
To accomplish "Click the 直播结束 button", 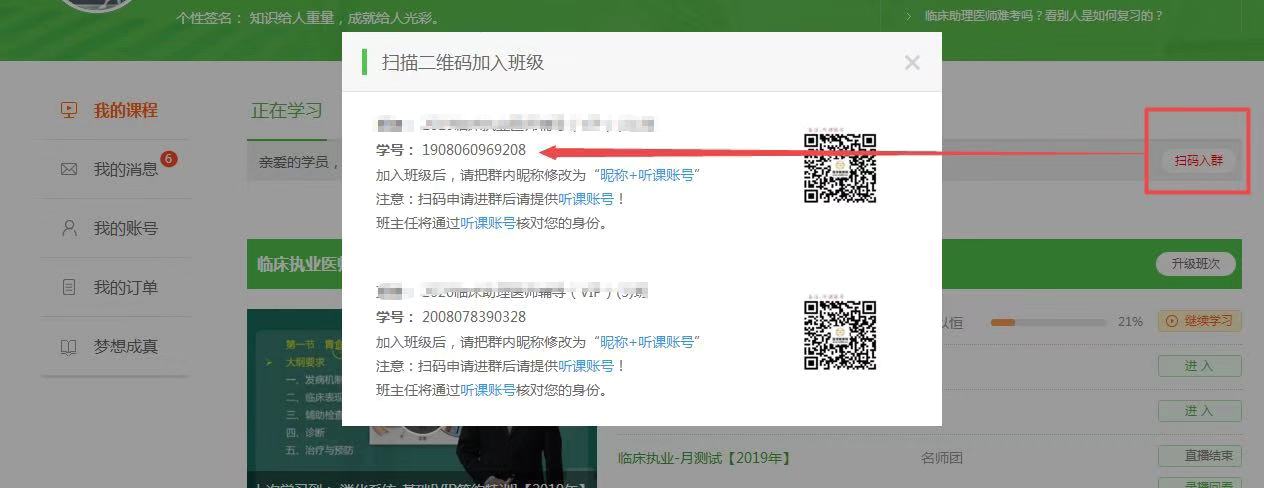I will point(1199,456).
